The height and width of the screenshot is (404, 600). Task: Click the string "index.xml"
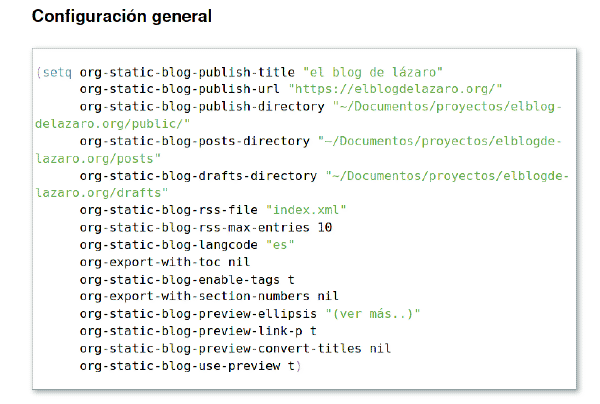(x=306, y=210)
